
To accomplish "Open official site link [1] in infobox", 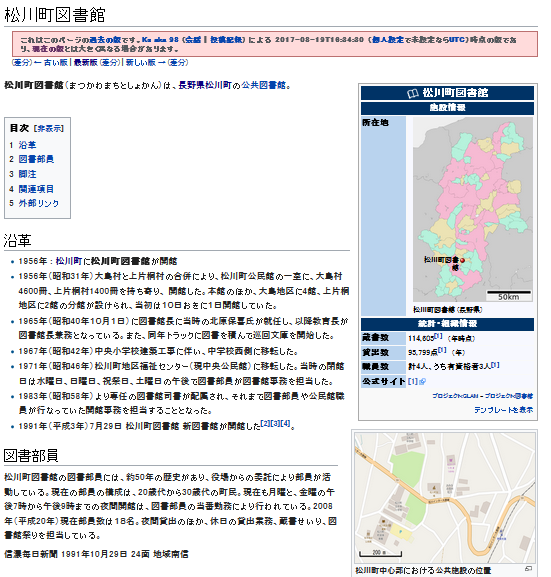I will coord(413,382).
